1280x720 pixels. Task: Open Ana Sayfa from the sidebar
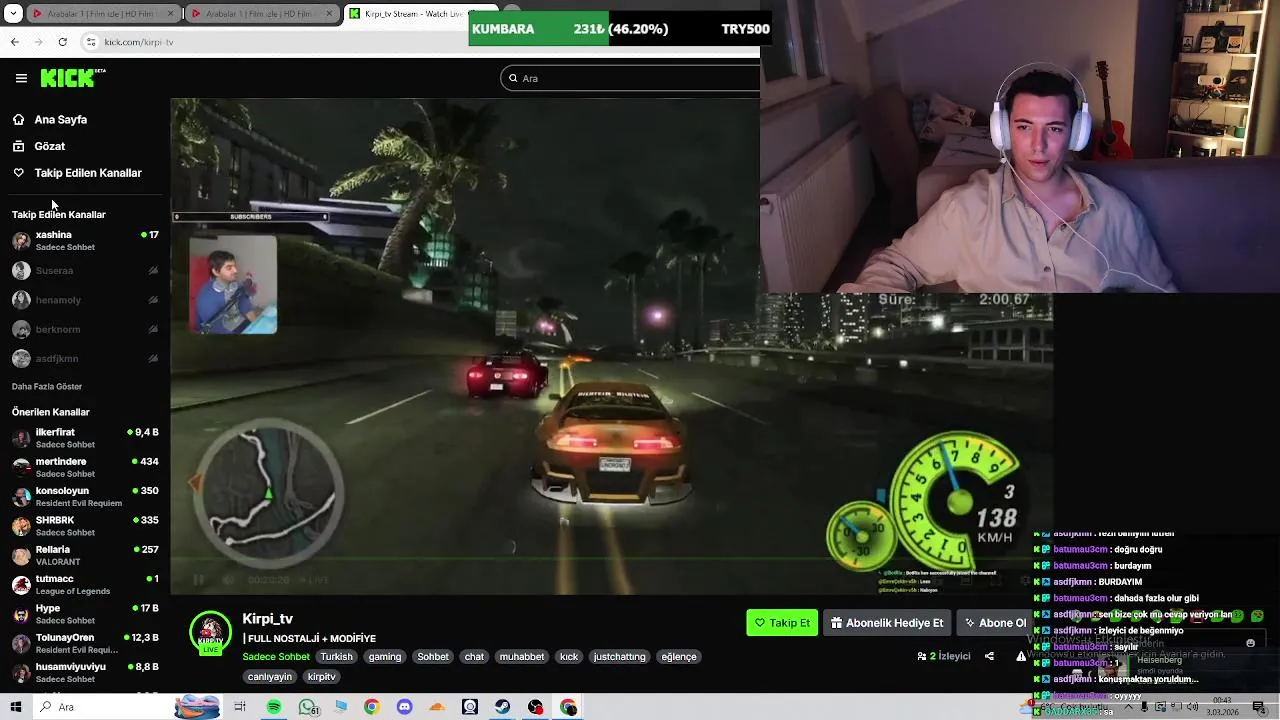pyautogui.click(x=61, y=119)
